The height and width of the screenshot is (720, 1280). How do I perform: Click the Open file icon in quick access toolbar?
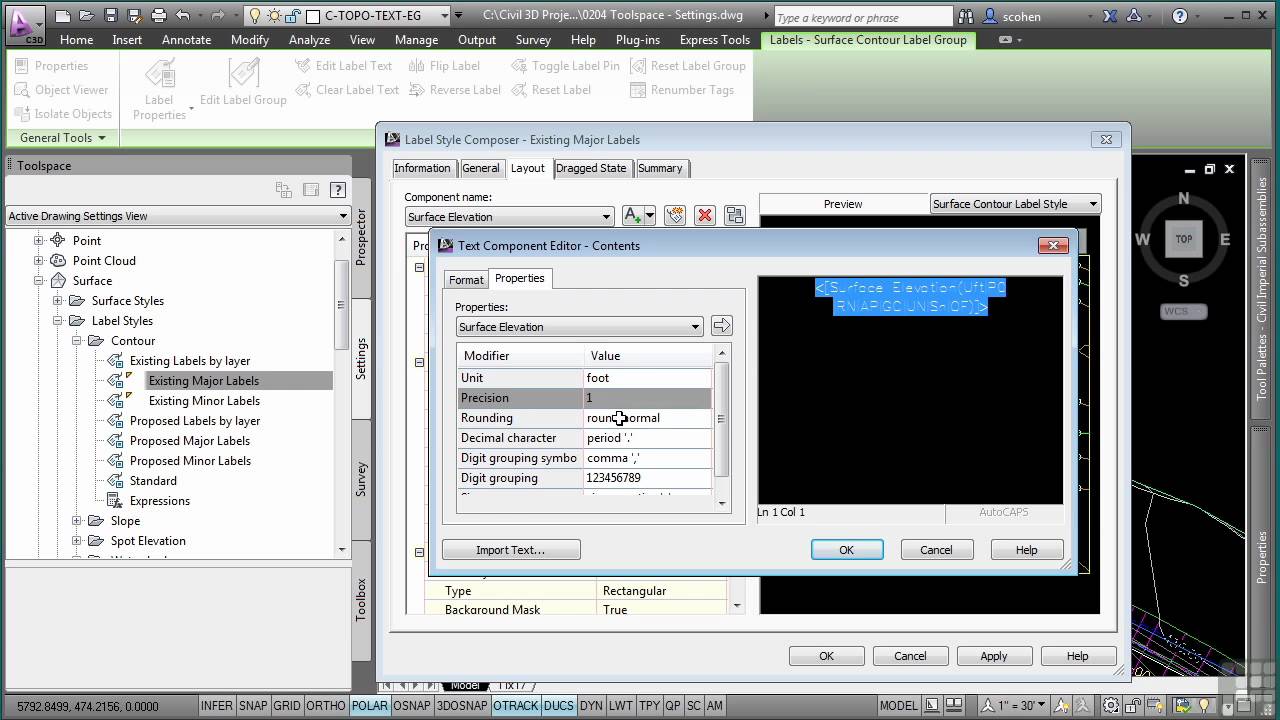[88, 16]
